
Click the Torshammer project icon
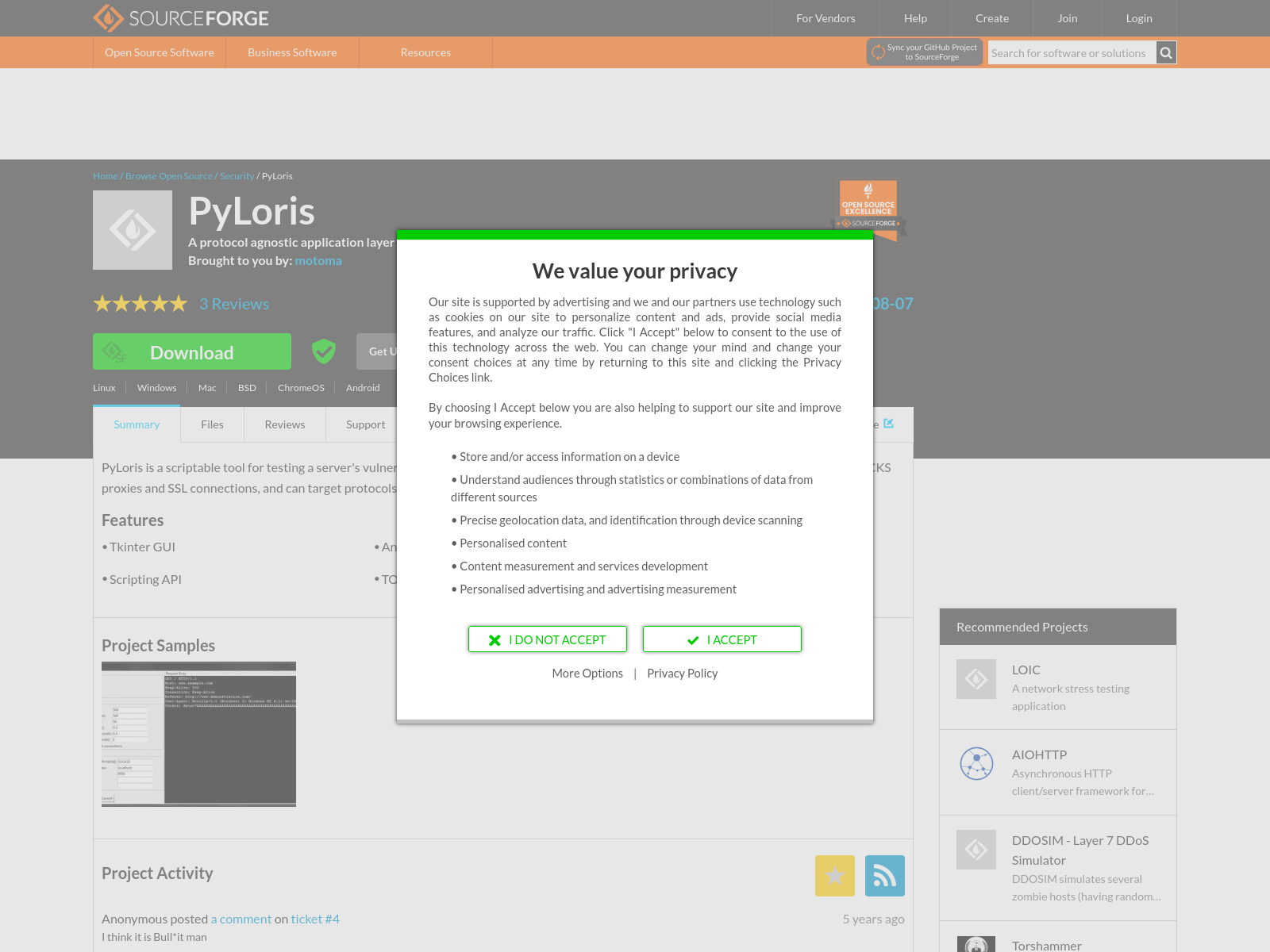coord(976,944)
